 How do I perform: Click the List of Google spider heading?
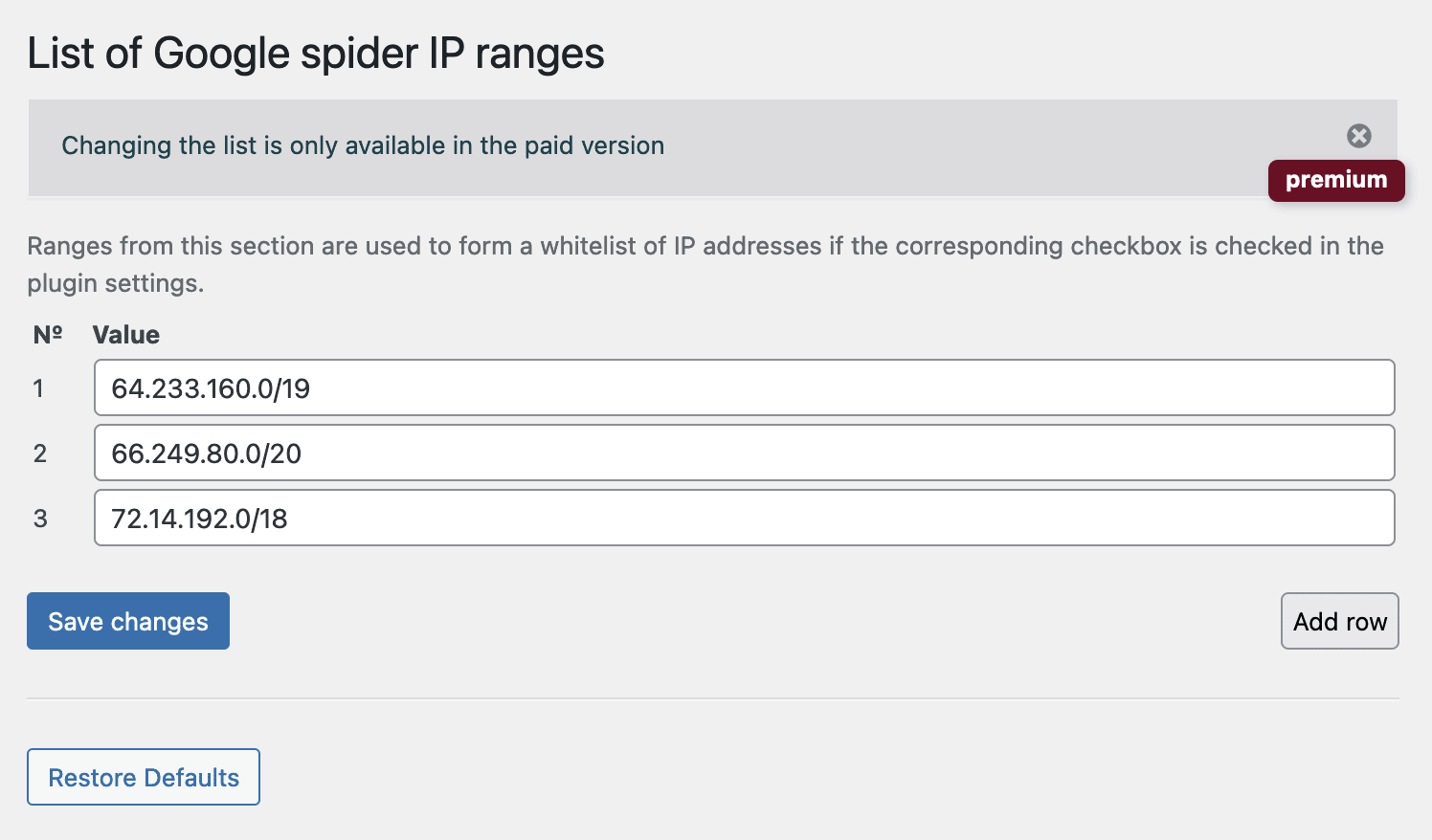click(x=315, y=54)
